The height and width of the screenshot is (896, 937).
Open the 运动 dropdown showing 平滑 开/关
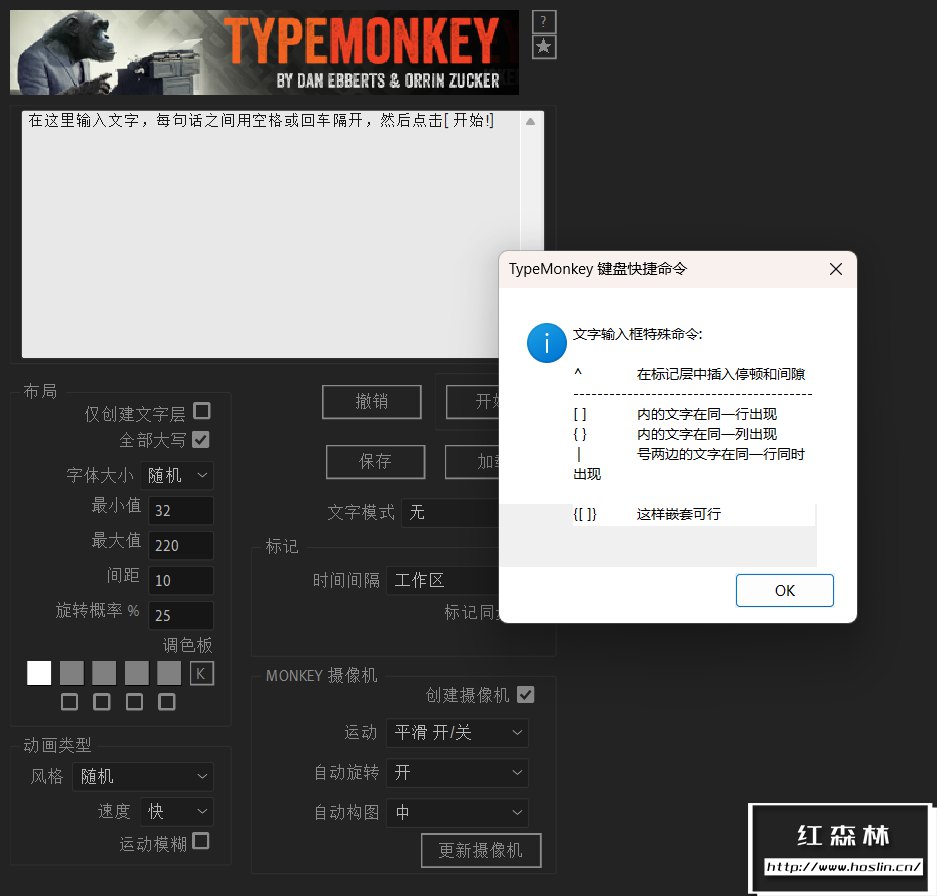click(457, 733)
